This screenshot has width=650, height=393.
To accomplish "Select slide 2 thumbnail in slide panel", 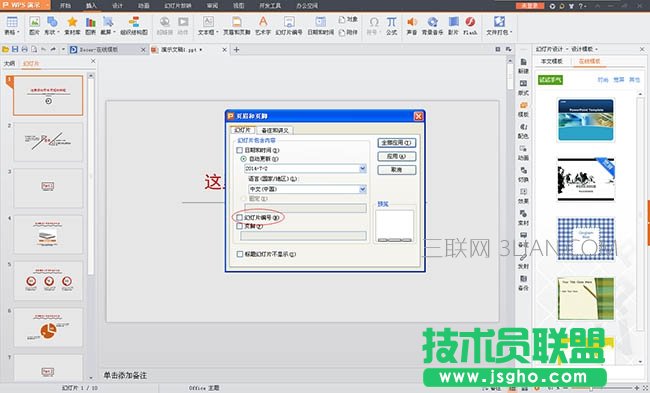I will [48, 141].
